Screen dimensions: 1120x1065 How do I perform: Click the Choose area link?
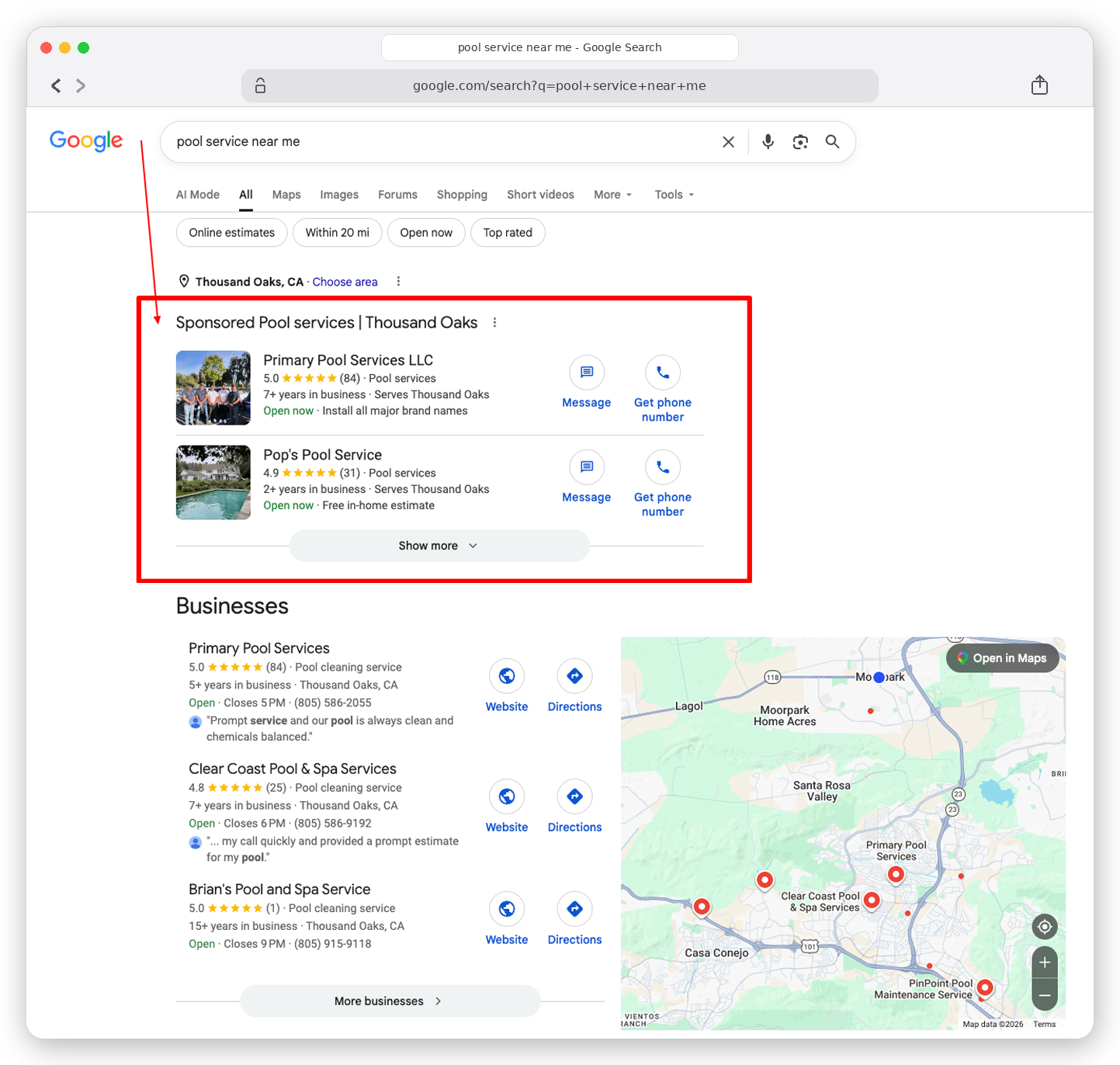(x=345, y=282)
